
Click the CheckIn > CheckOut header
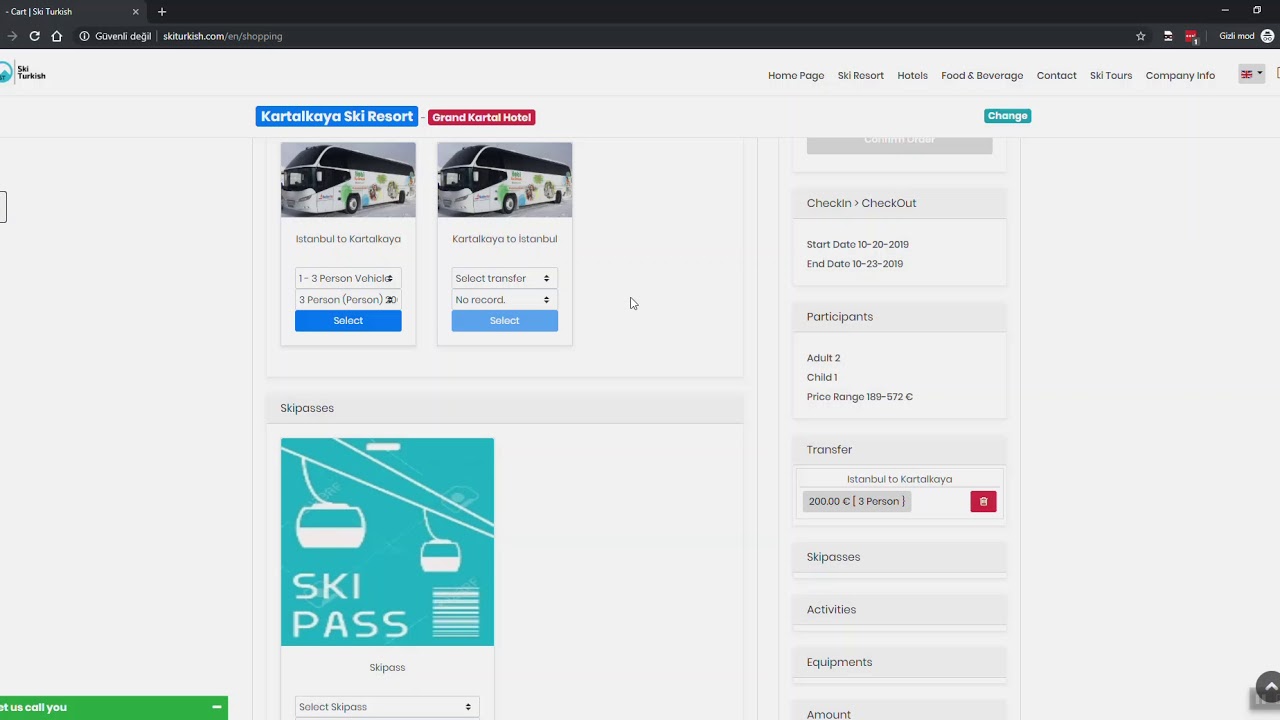tap(899, 203)
